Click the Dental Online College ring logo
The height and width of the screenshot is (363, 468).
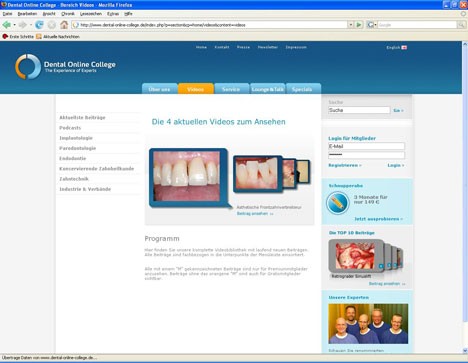[x=28, y=66]
